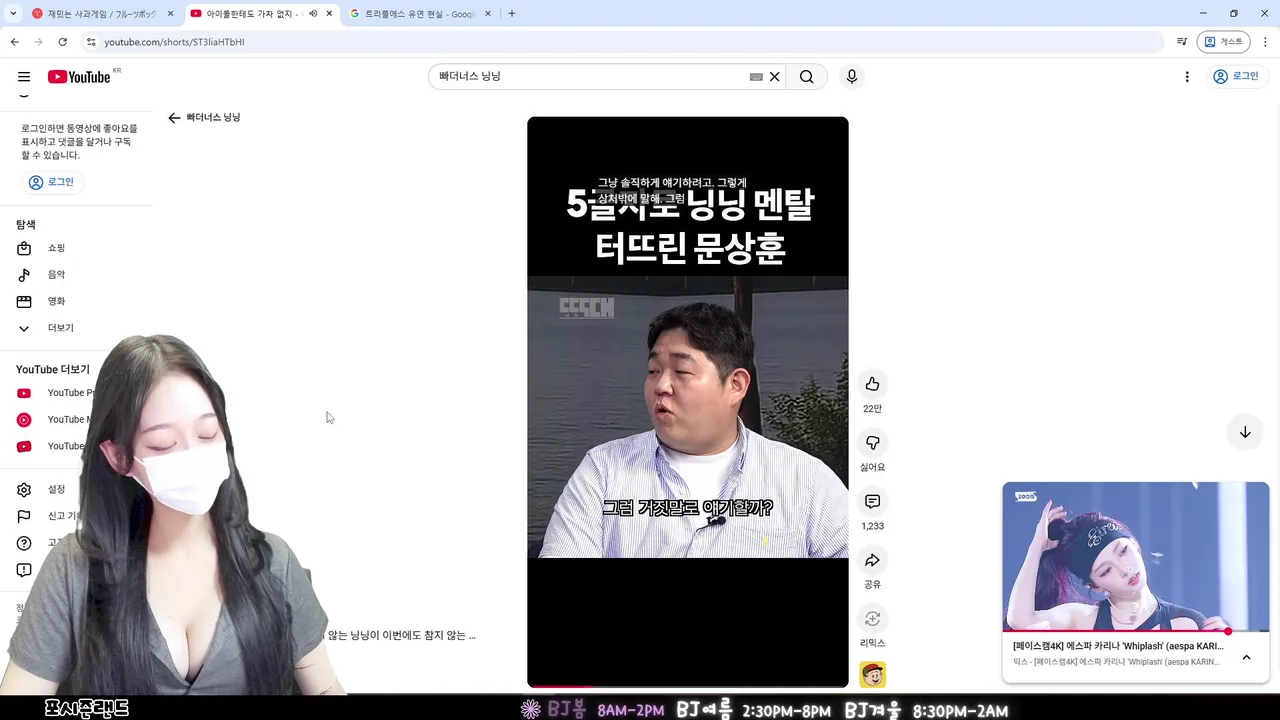Open the tab search dropdown arrow

(x=13, y=14)
